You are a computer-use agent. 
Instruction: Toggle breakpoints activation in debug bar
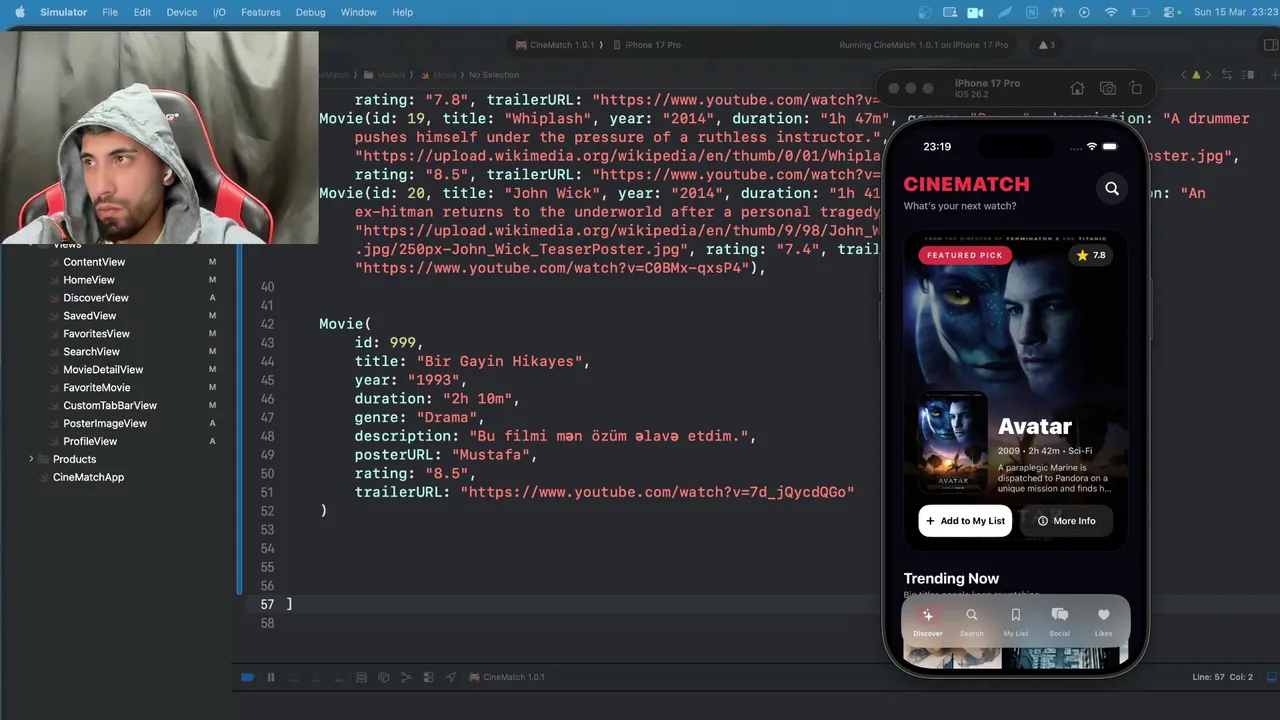click(247, 677)
